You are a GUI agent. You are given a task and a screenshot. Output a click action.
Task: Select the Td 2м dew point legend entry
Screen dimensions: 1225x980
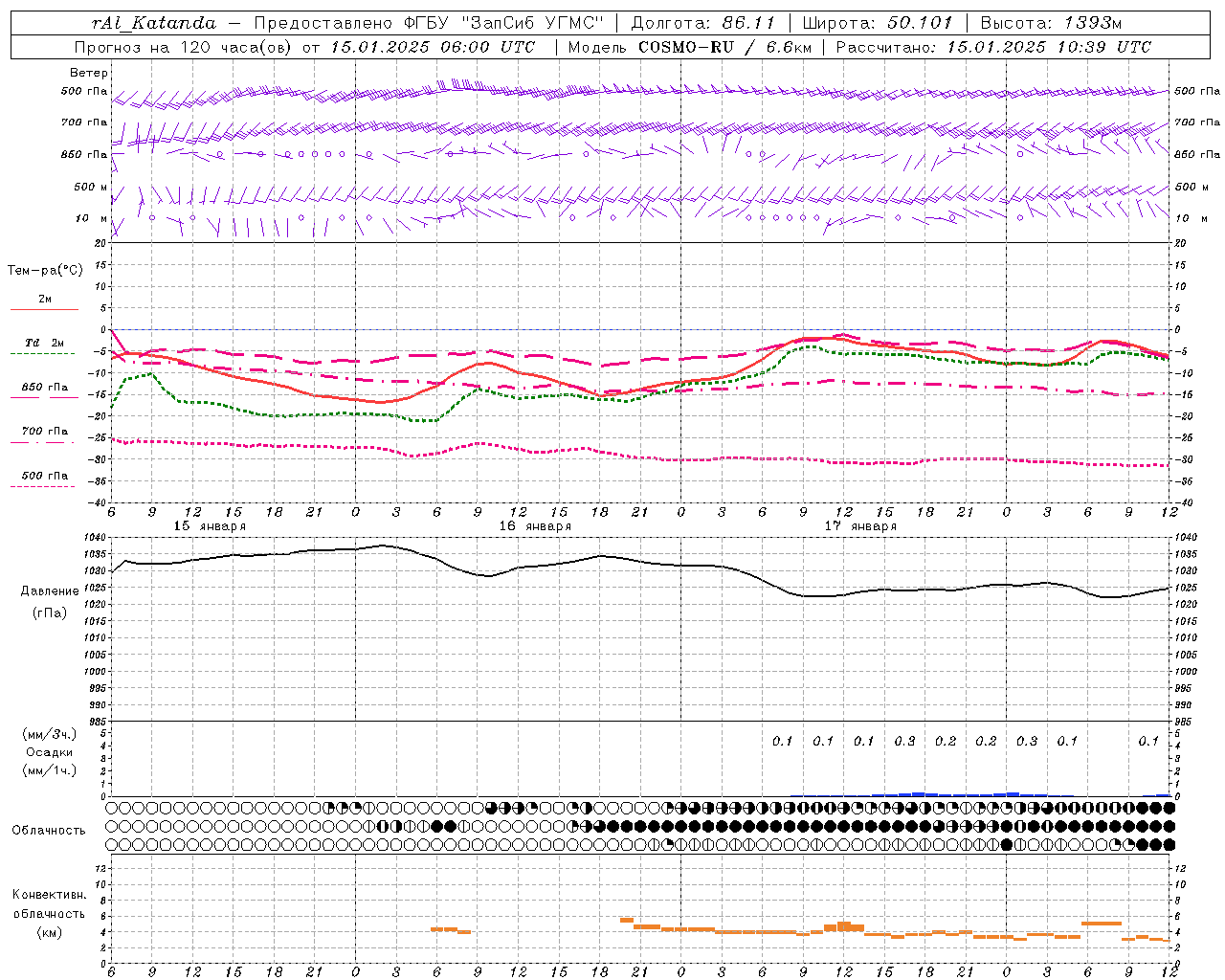coord(45,343)
